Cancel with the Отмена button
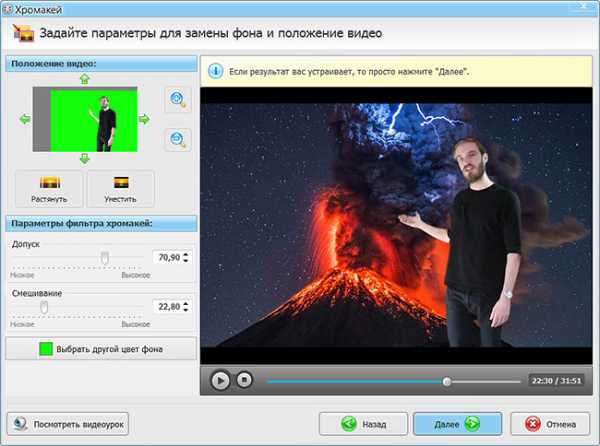The width and height of the screenshot is (600, 446). click(x=550, y=424)
